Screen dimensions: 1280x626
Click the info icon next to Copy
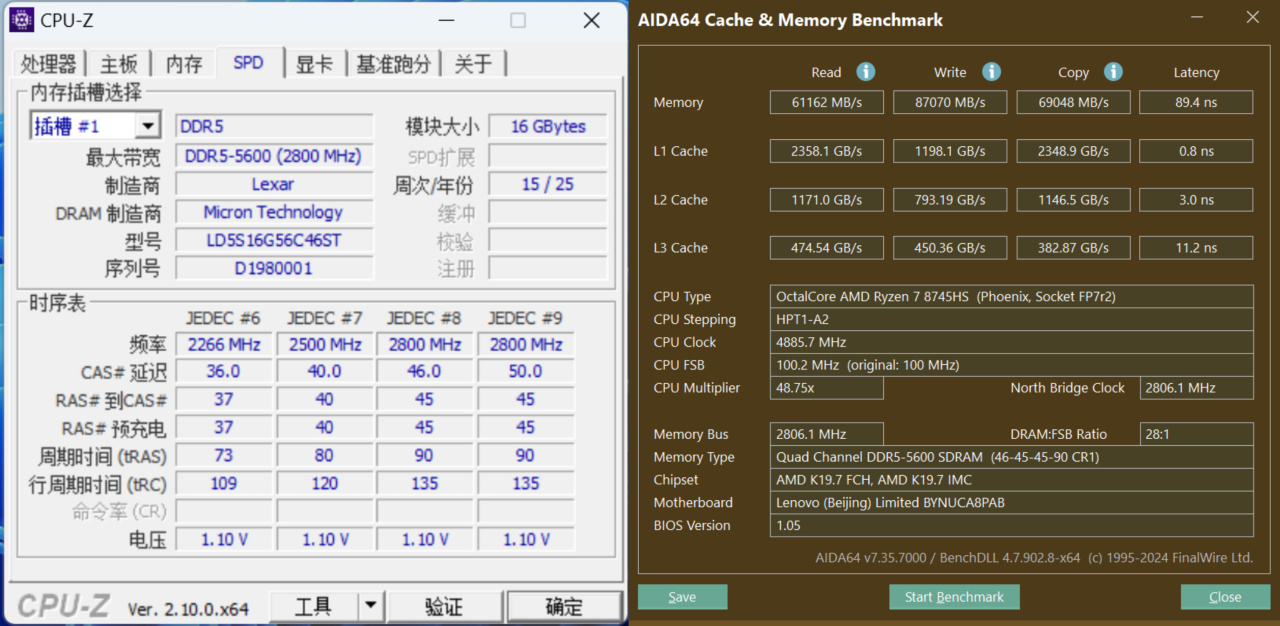click(1113, 72)
